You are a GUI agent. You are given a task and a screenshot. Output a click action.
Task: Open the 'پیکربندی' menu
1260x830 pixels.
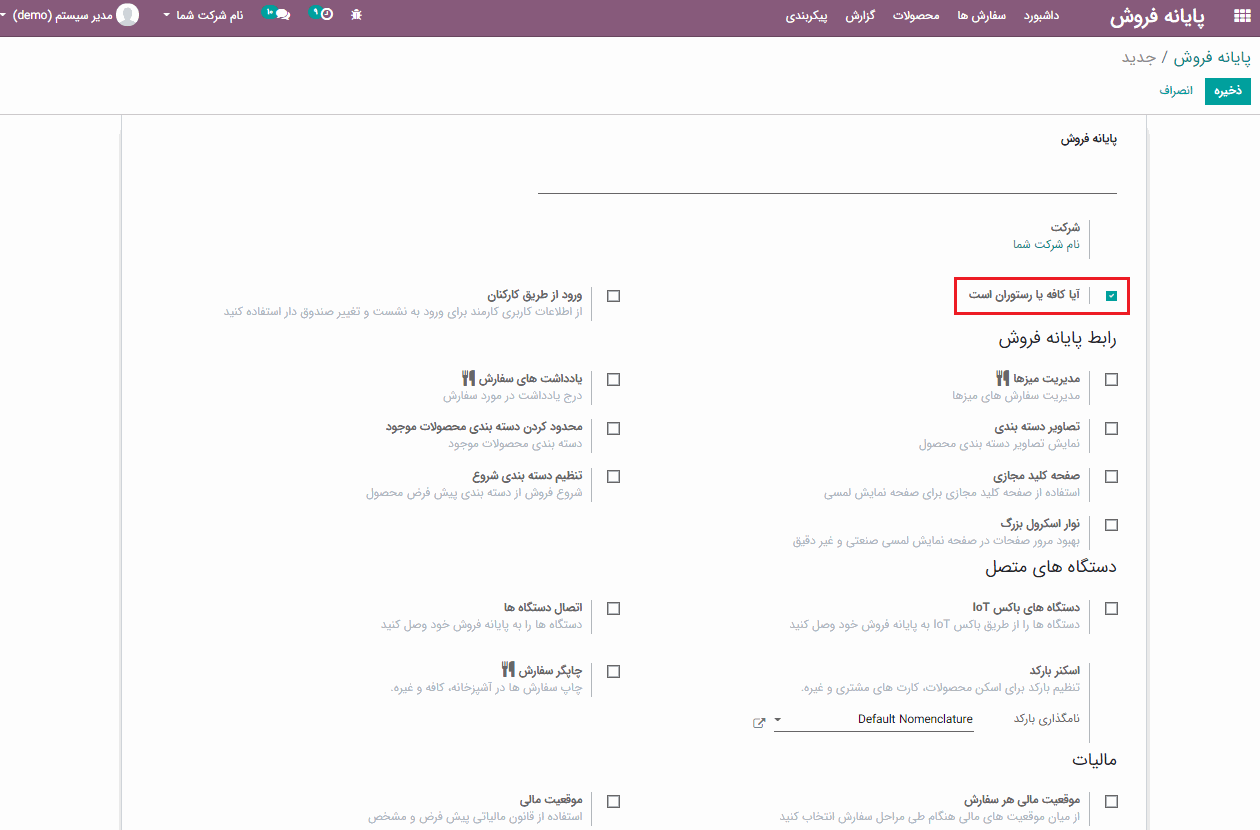click(x=806, y=16)
